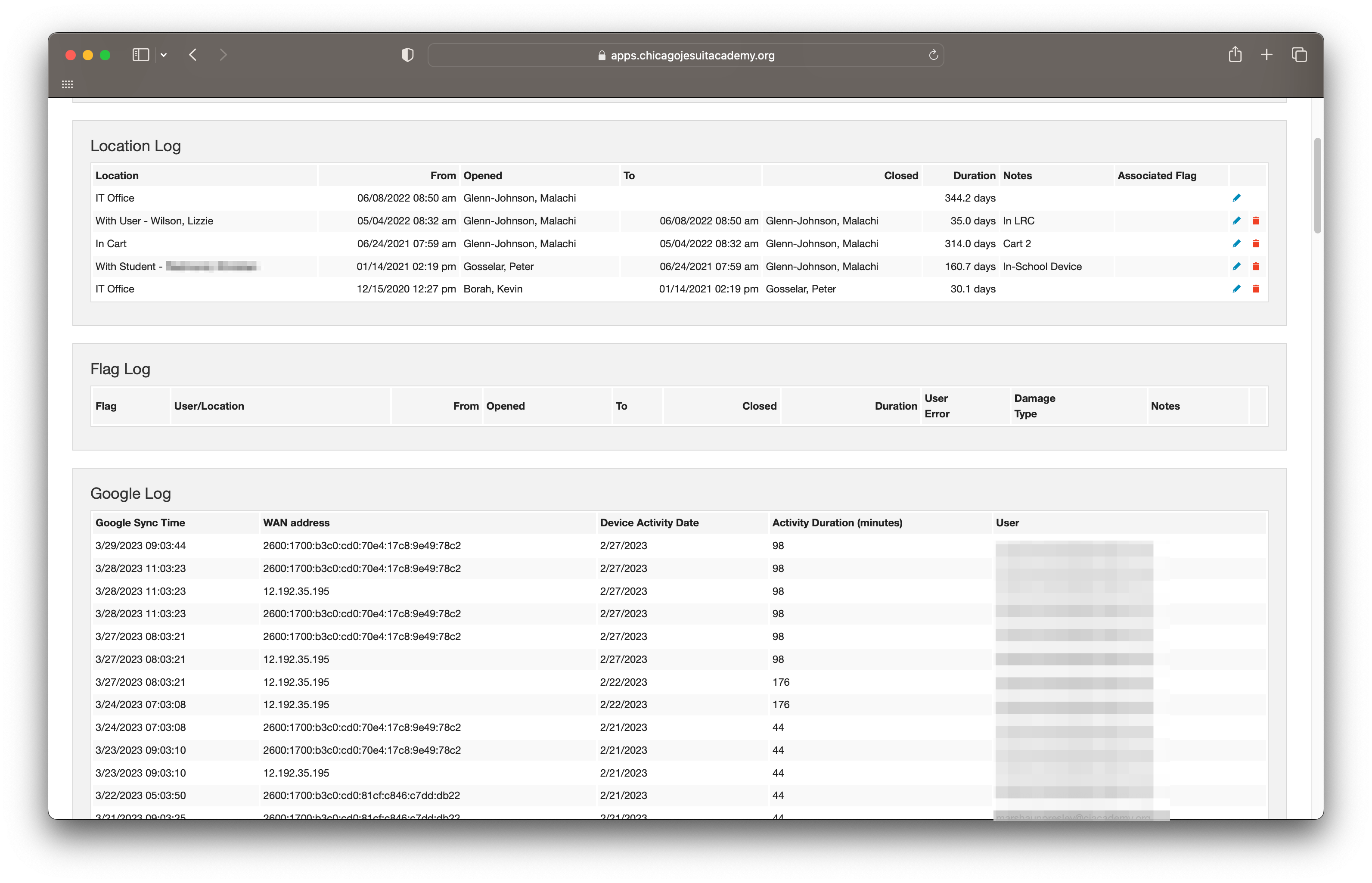Edit the 12/15/2020 IT Office entry
The height and width of the screenshot is (883, 1372).
[x=1236, y=289]
